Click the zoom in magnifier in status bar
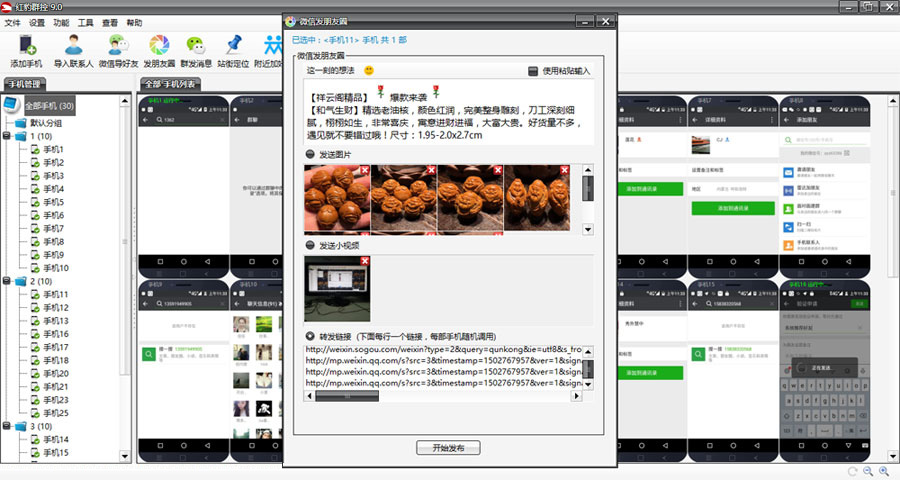Image resolution: width=900 pixels, height=480 pixels. click(884, 471)
